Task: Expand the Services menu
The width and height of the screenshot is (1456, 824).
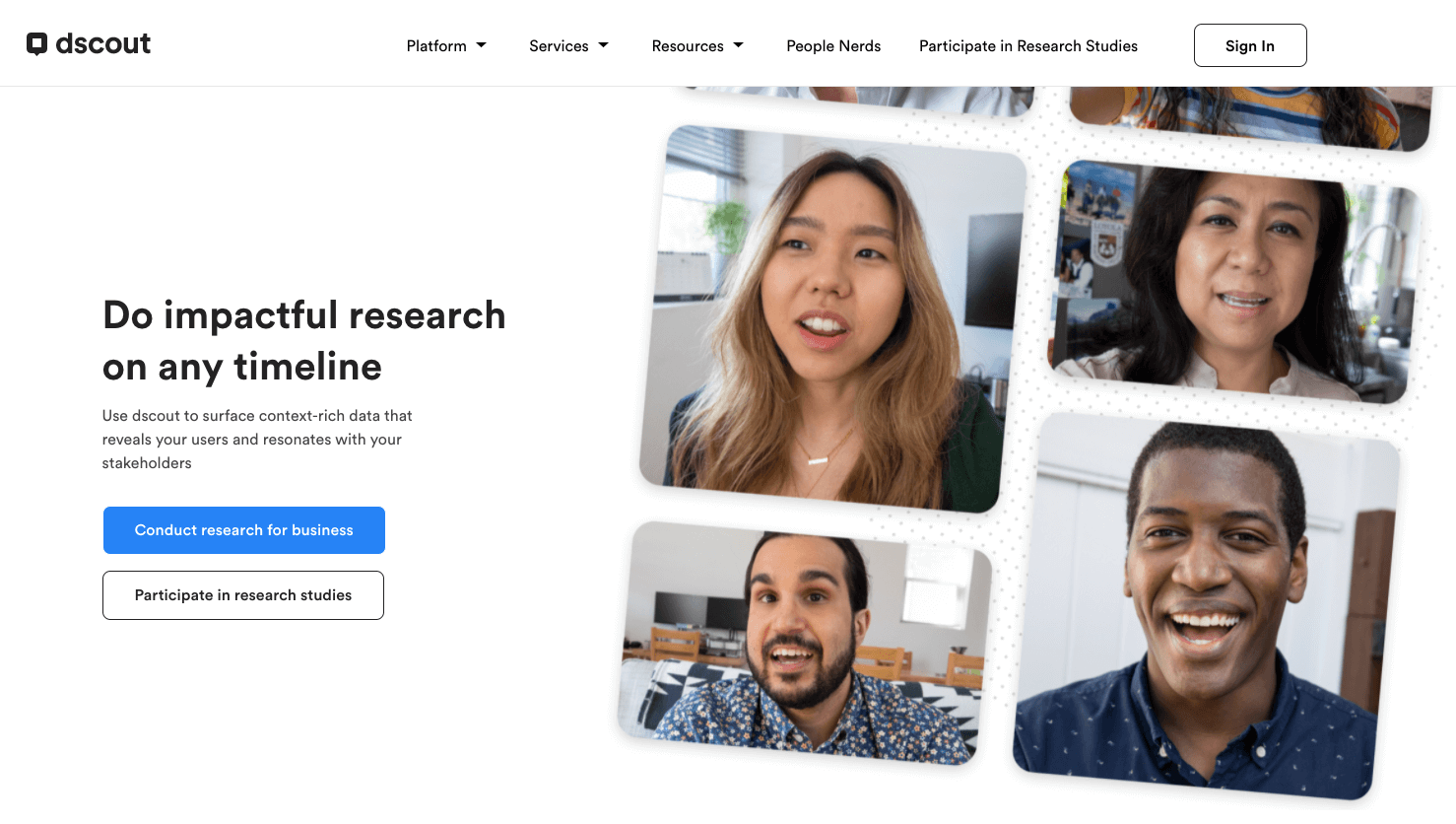Action: (x=560, y=45)
